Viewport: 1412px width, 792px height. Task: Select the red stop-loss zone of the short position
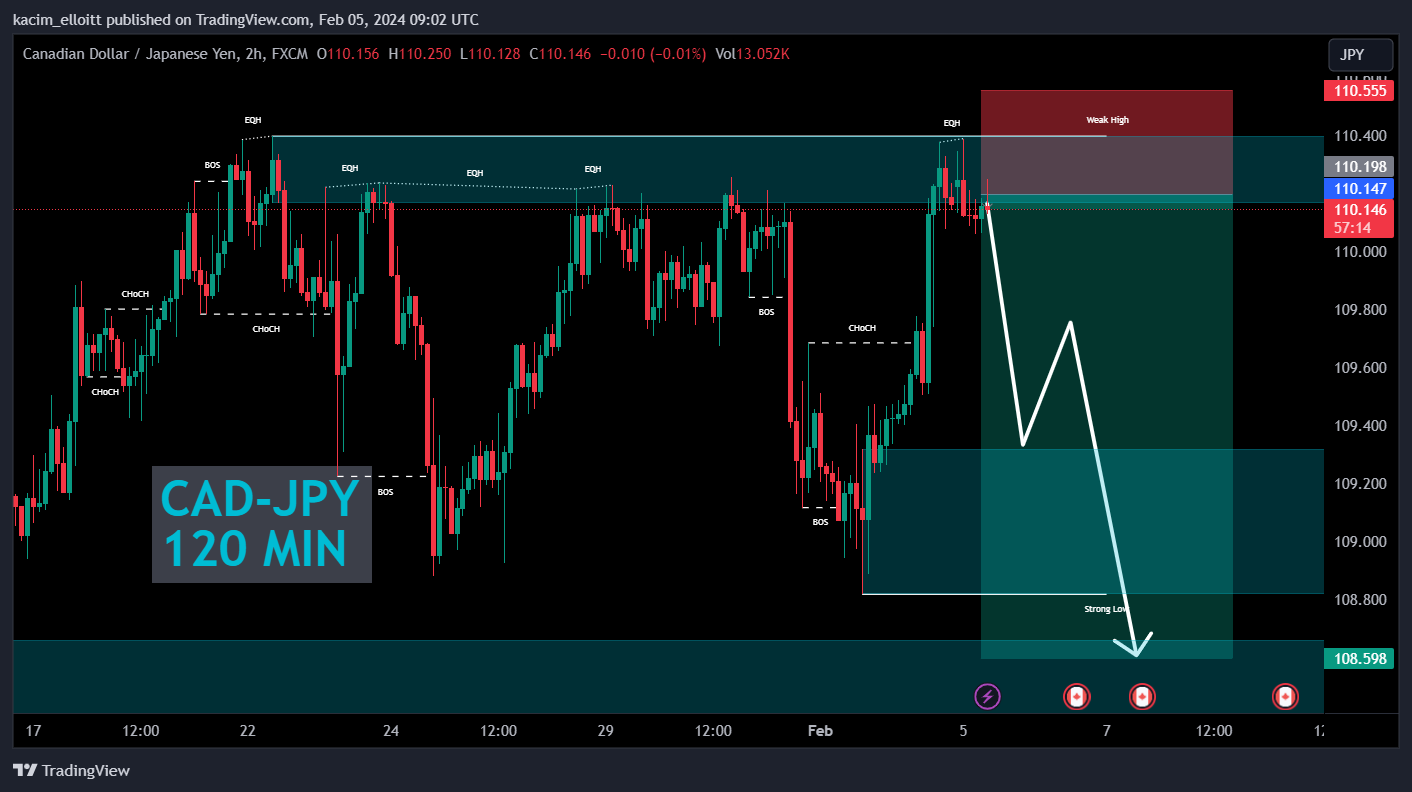click(1107, 143)
